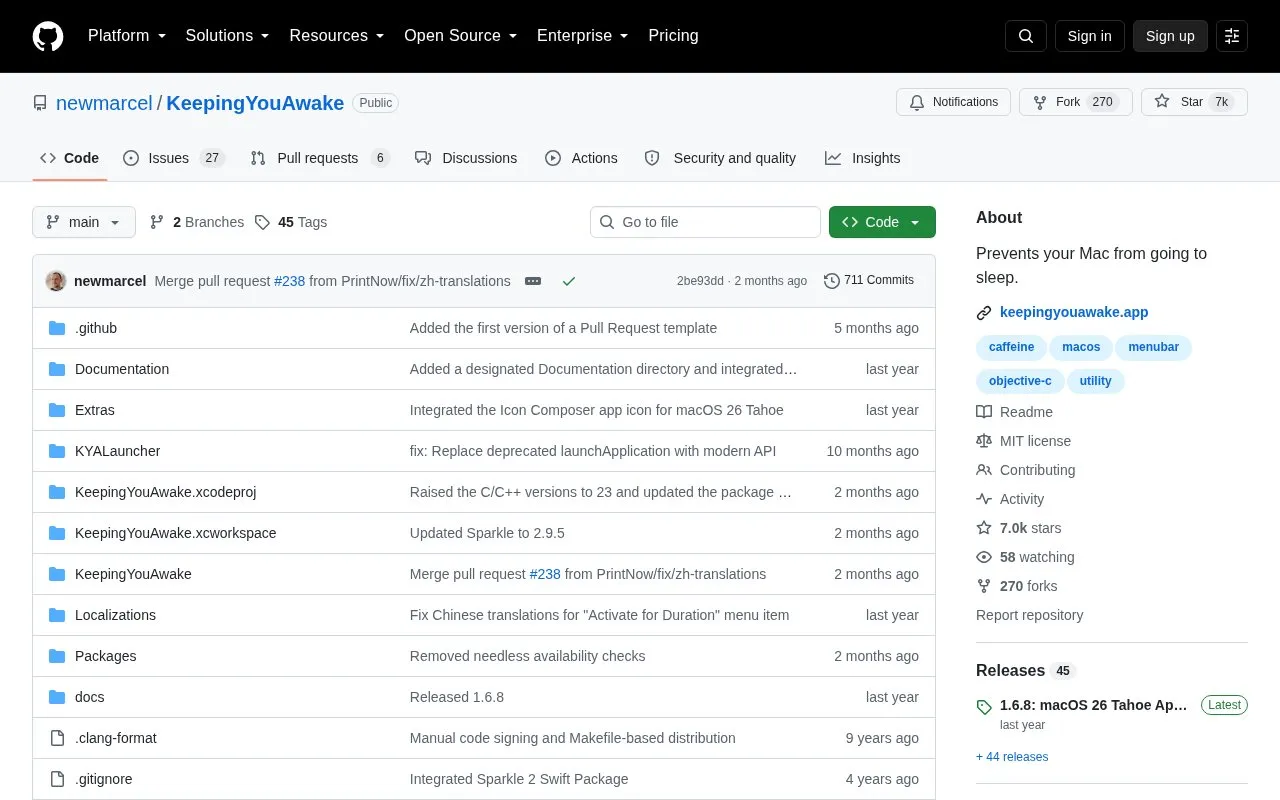Expand the green Code dropdown
This screenshot has width=1280, height=800.
pyautogui.click(x=882, y=222)
